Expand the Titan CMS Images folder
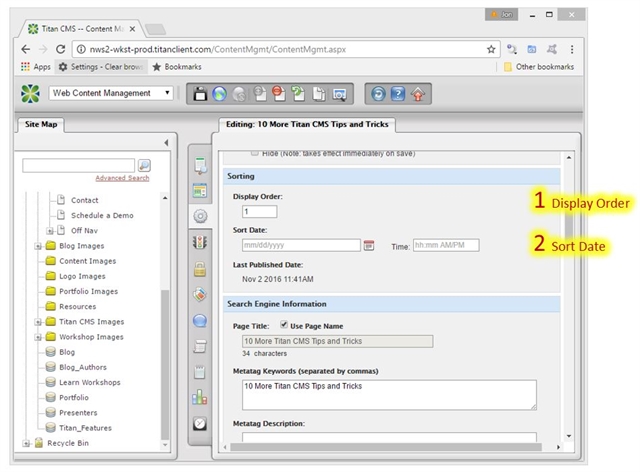Screen dimensions: 640x472 (38, 322)
